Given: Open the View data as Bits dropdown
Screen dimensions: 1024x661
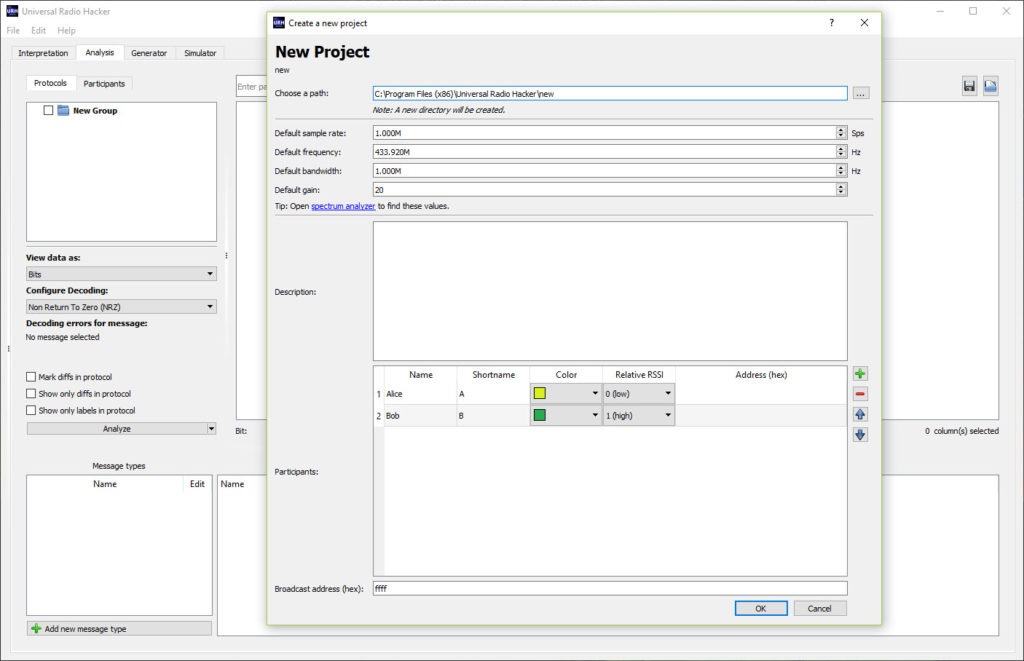Looking at the screenshot, I should click(121, 274).
